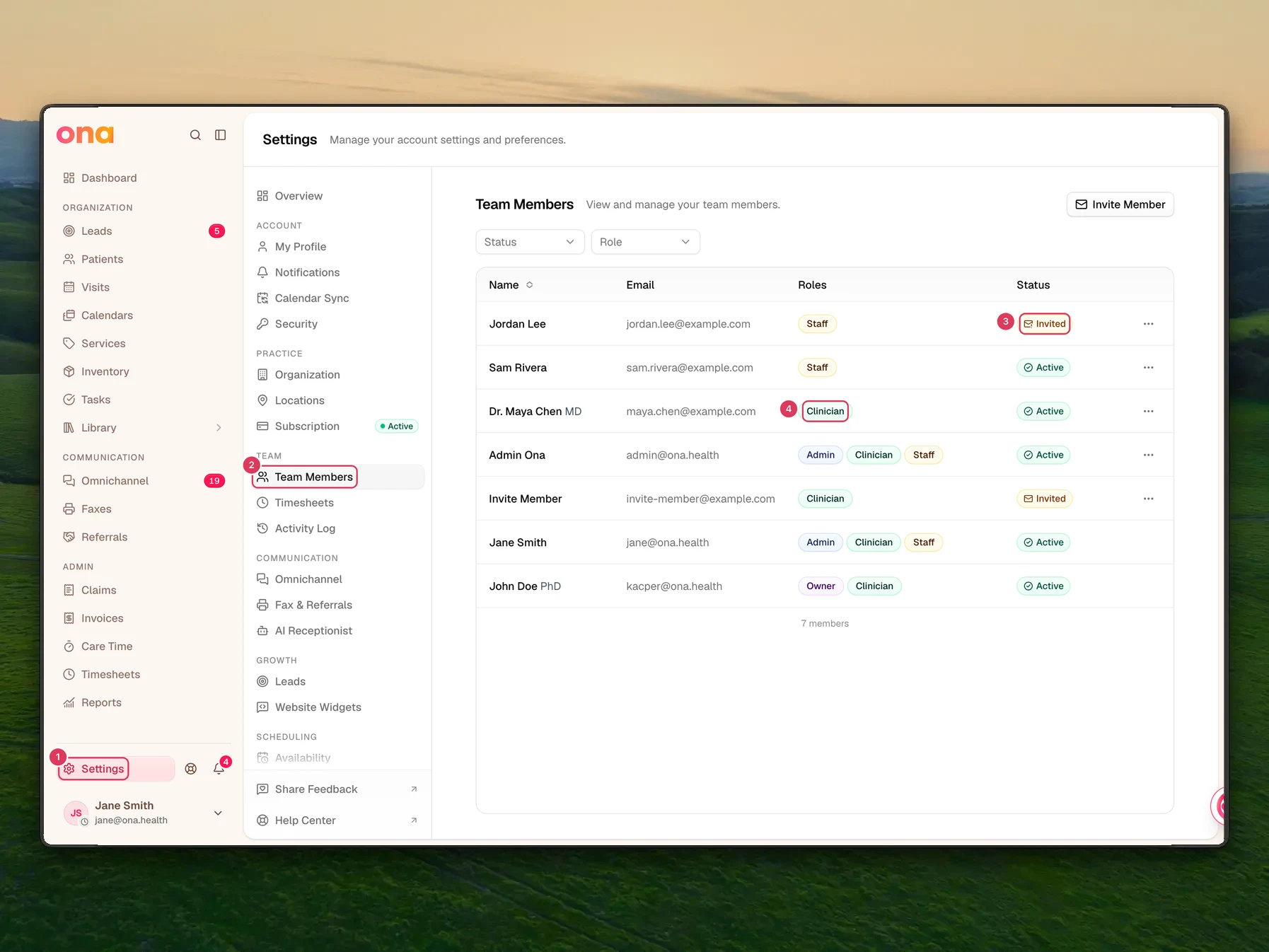Open actions menu for Sam Rivera
1269x952 pixels.
[x=1148, y=368]
